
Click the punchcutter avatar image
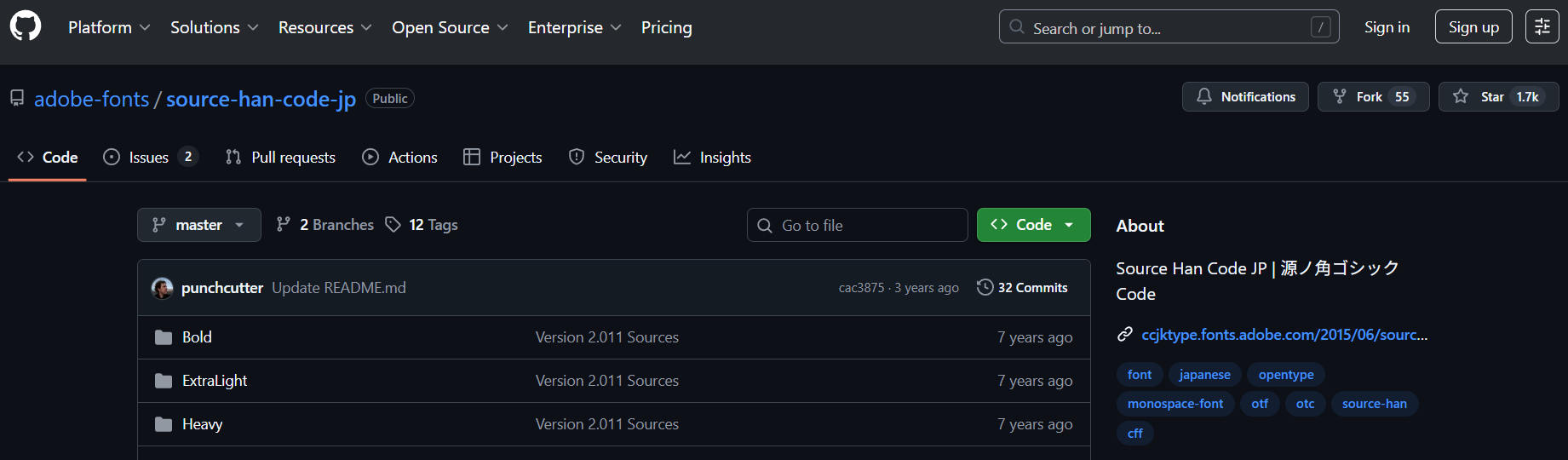pos(162,288)
